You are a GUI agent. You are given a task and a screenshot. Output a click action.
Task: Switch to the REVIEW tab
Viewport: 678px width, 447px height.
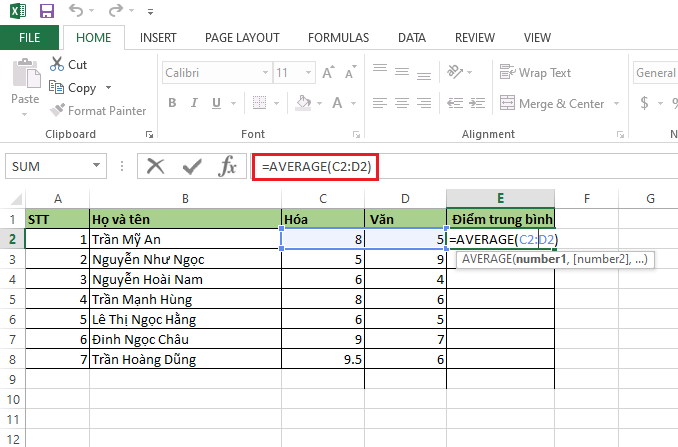point(475,38)
